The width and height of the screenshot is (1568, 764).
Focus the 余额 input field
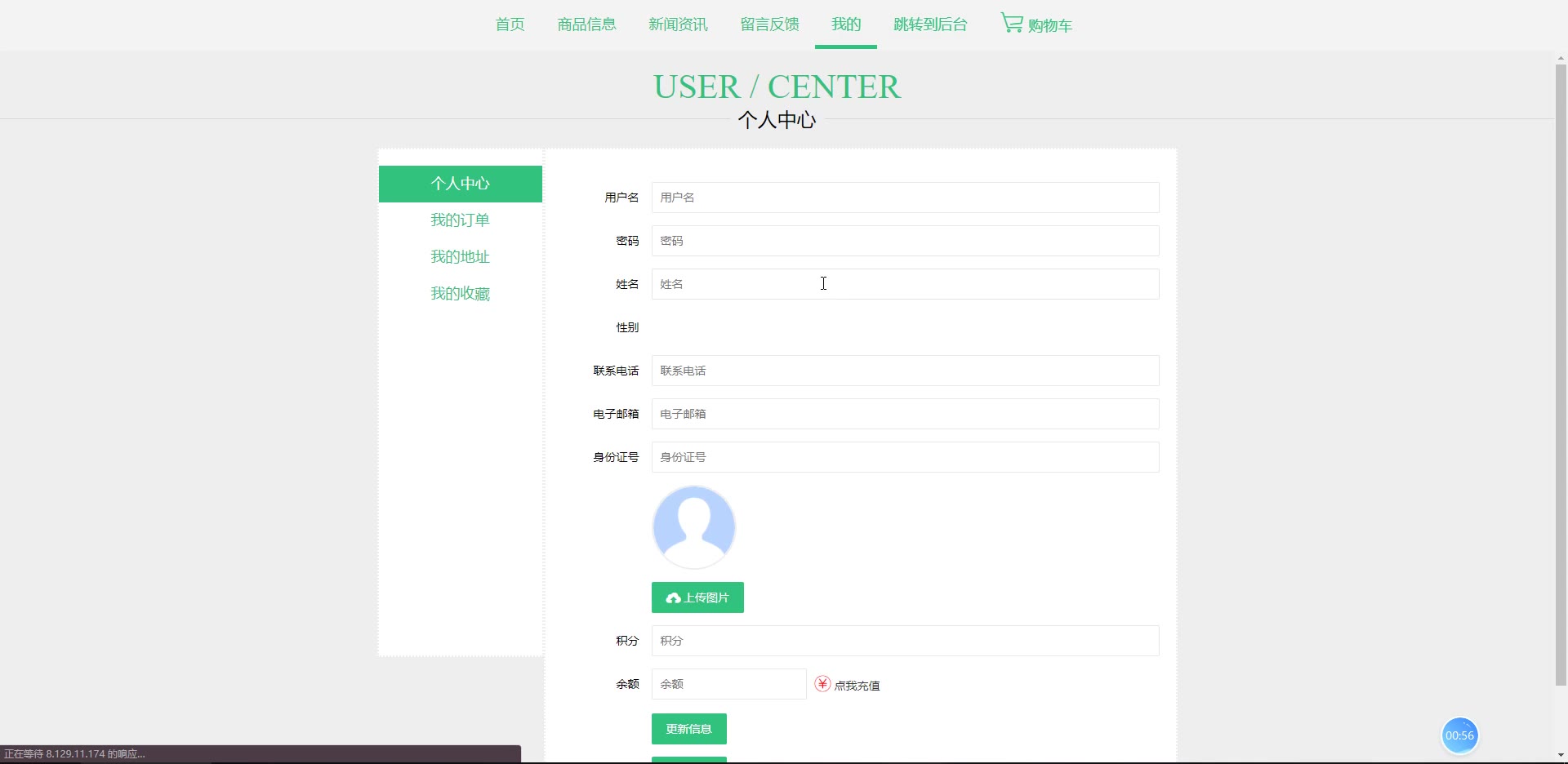[729, 684]
